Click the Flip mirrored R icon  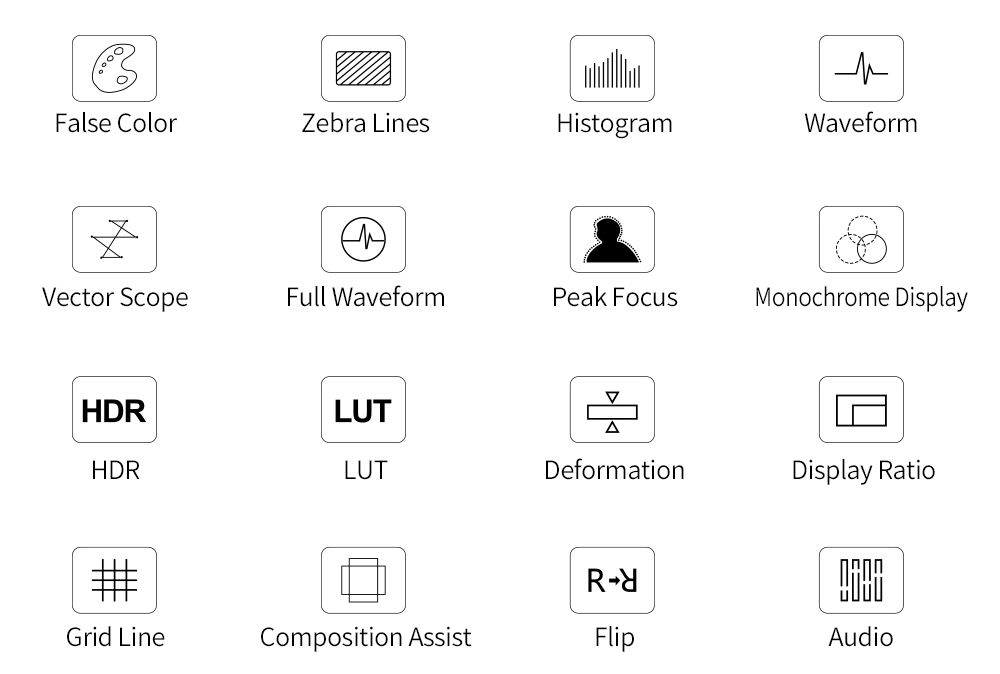[x=612, y=580]
